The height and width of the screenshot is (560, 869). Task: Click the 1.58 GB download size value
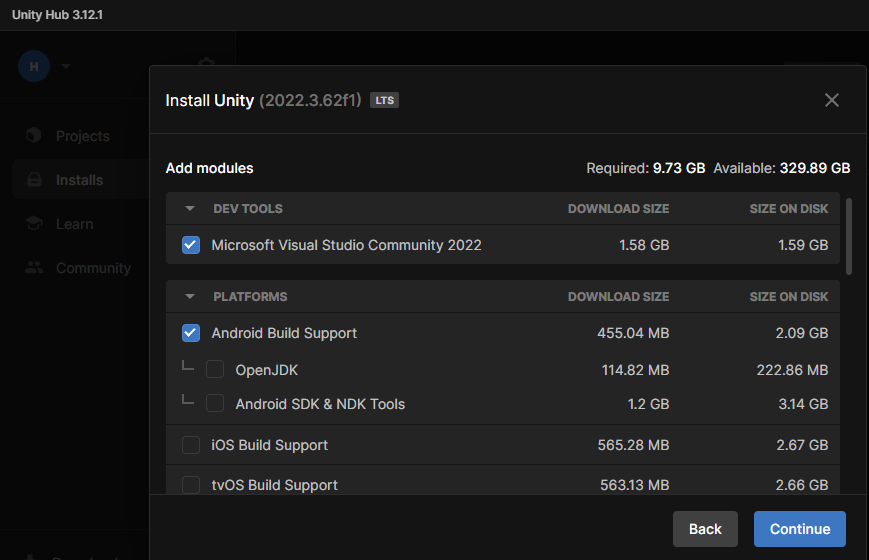tap(644, 245)
